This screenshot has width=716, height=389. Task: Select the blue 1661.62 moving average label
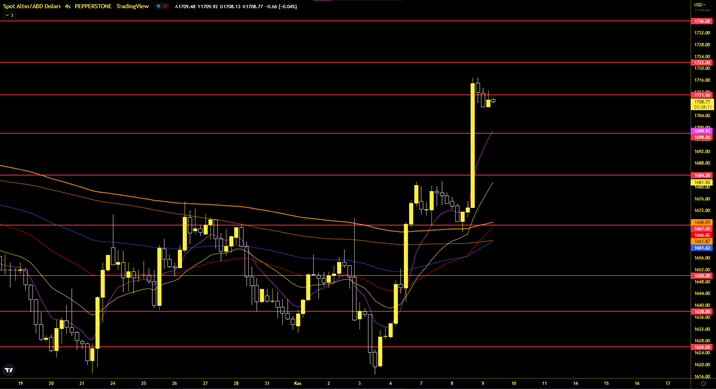click(702, 248)
